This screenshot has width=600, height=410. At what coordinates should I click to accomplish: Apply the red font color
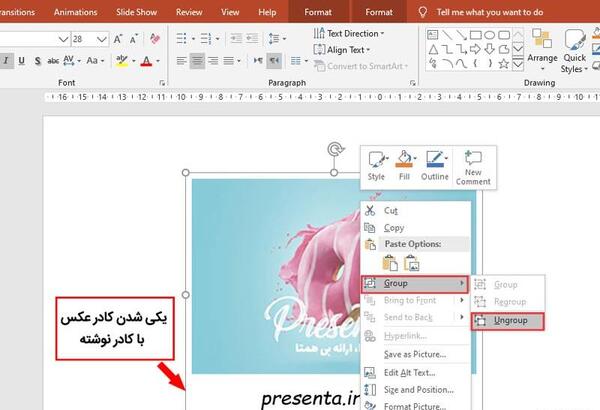(x=146, y=61)
